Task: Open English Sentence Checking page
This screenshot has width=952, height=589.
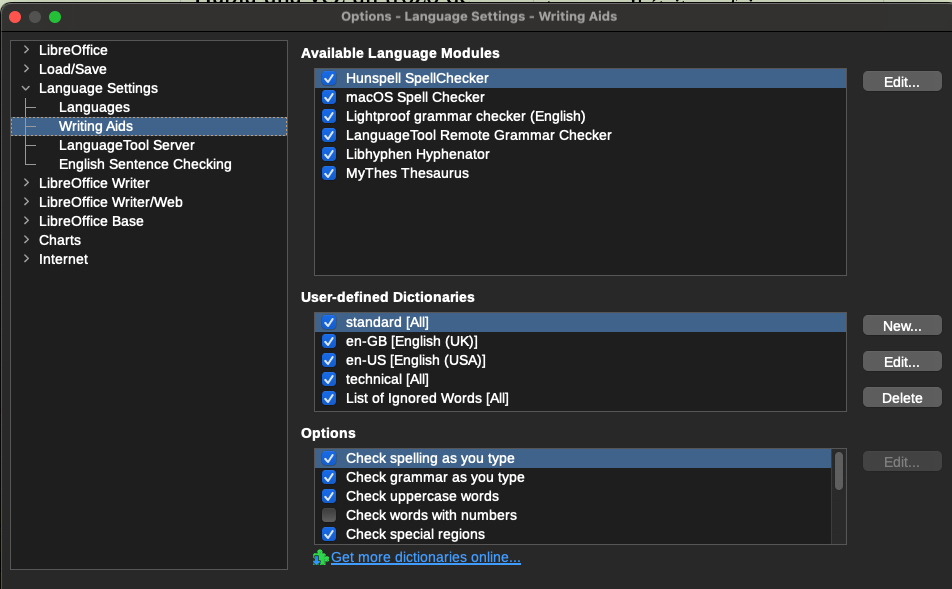Action: (145, 165)
